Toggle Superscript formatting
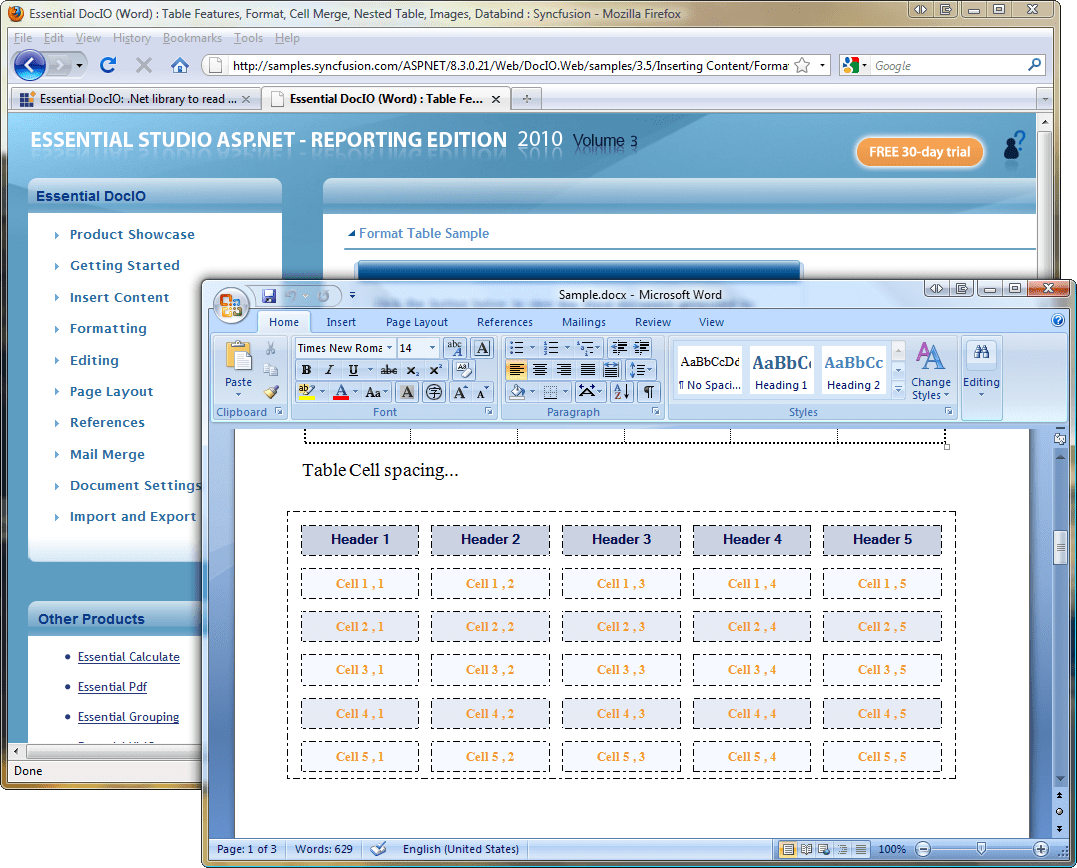 (x=435, y=370)
